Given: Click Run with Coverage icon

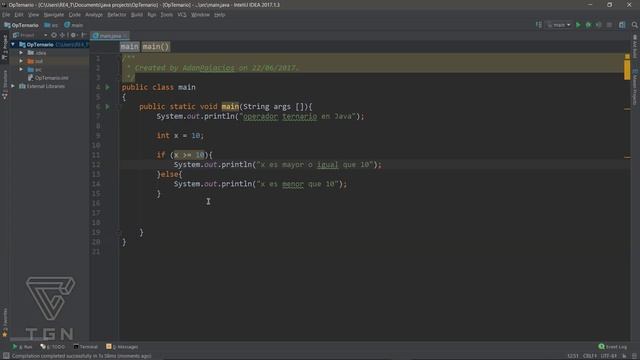Looking at the screenshot, I should [598, 25].
